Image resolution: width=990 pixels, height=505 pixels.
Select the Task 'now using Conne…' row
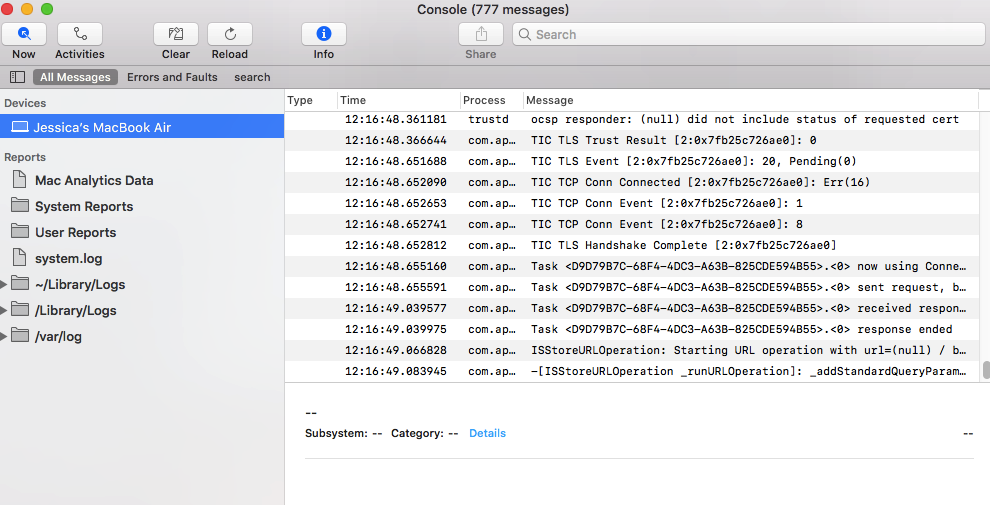pos(631,266)
